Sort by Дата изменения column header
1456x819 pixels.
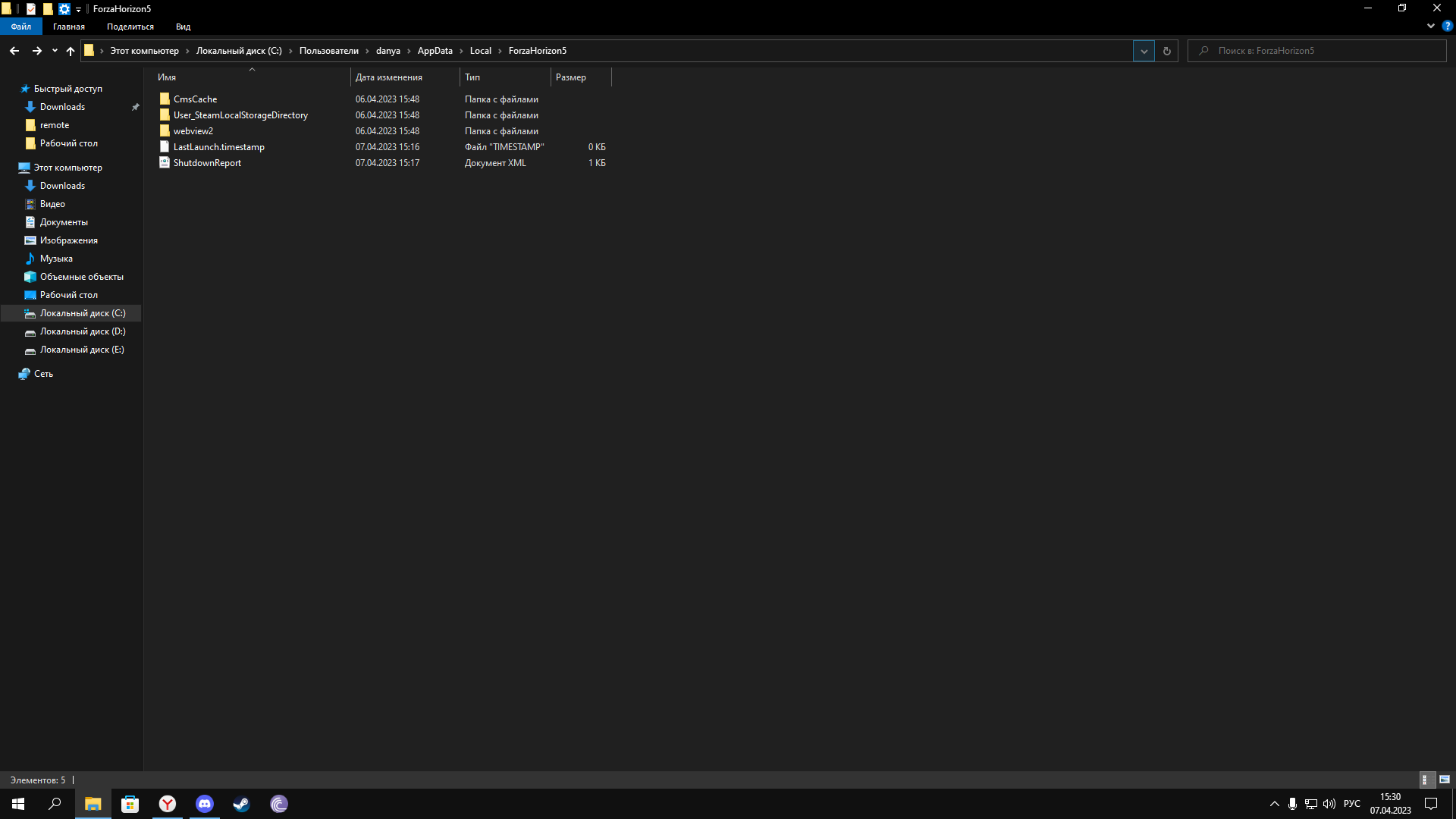[x=405, y=77]
